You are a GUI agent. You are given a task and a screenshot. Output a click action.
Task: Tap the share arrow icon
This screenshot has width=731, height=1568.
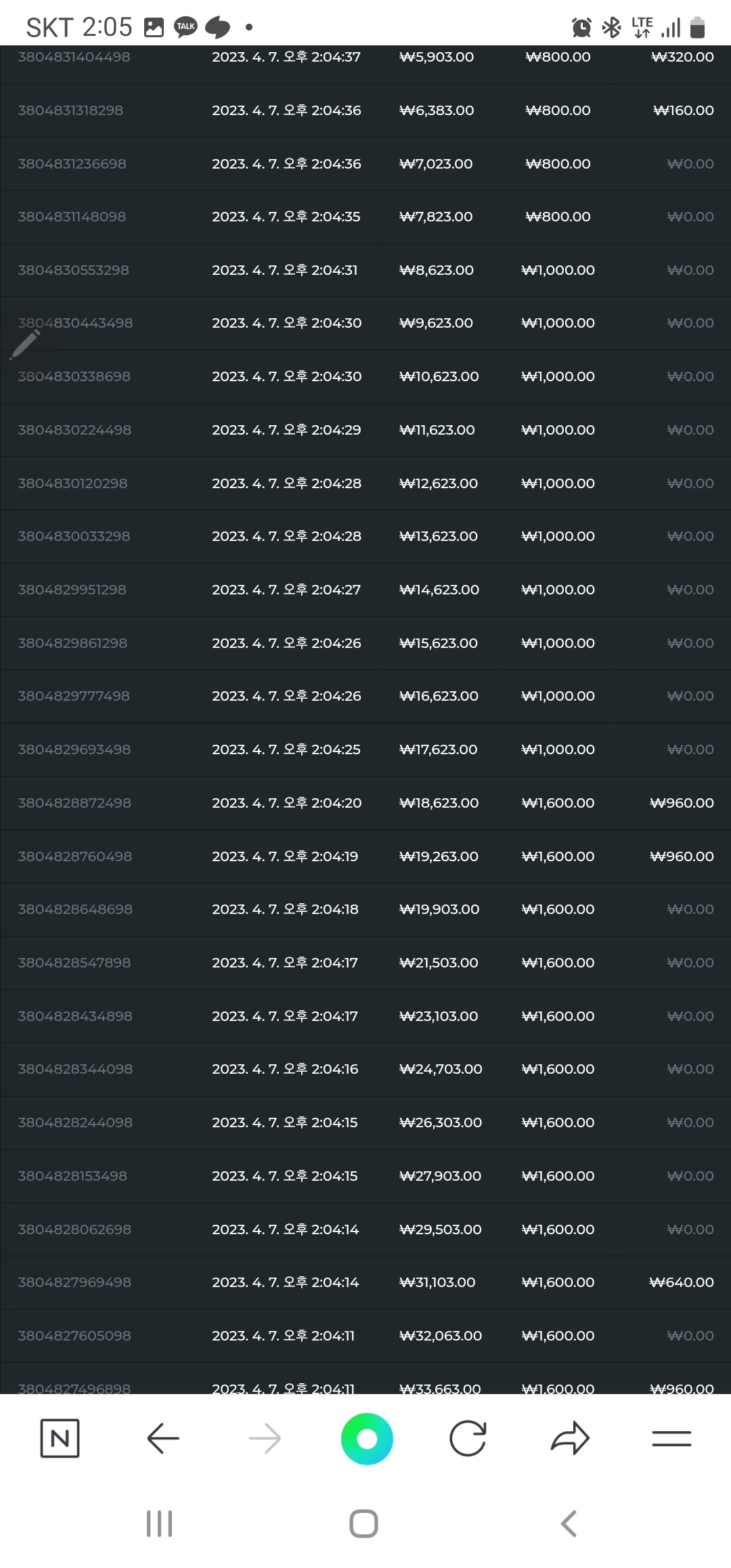pos(570,1438)
